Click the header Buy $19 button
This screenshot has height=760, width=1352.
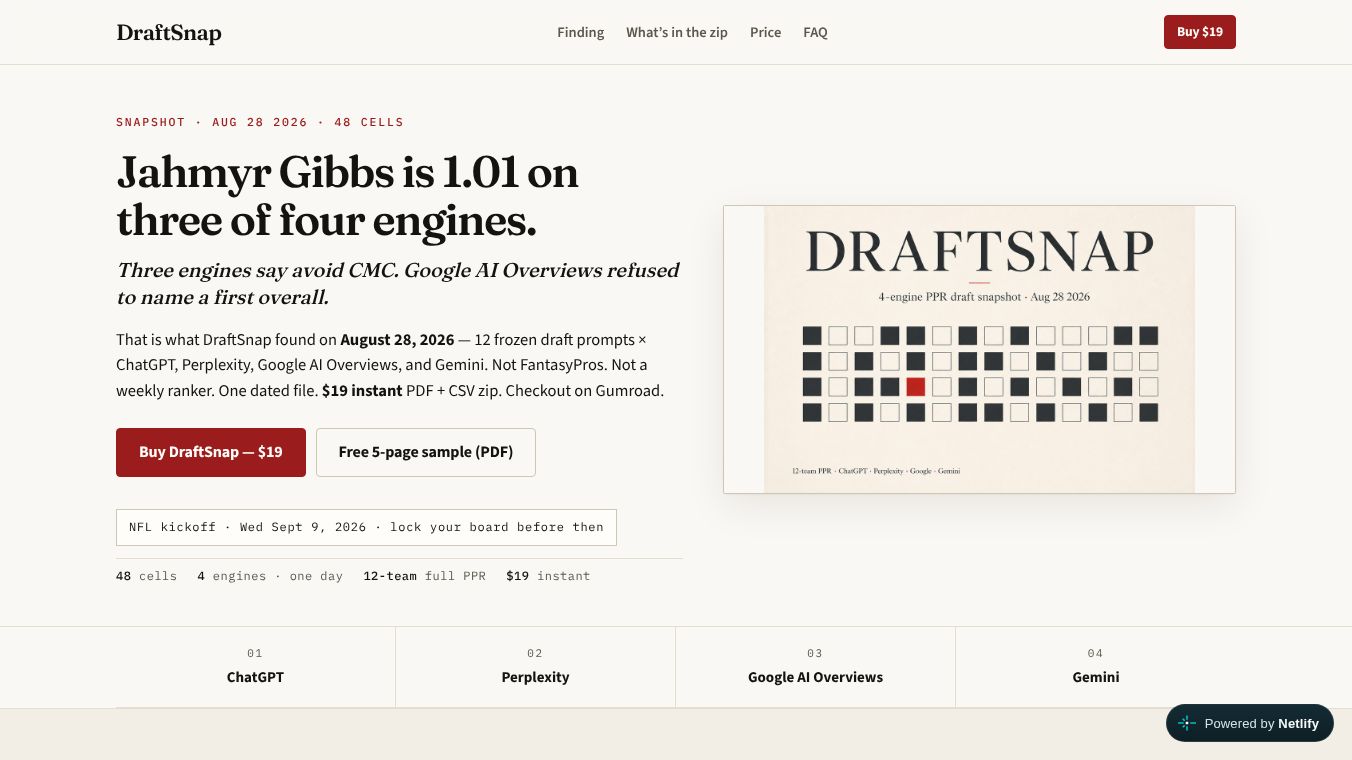(1200, 32)
